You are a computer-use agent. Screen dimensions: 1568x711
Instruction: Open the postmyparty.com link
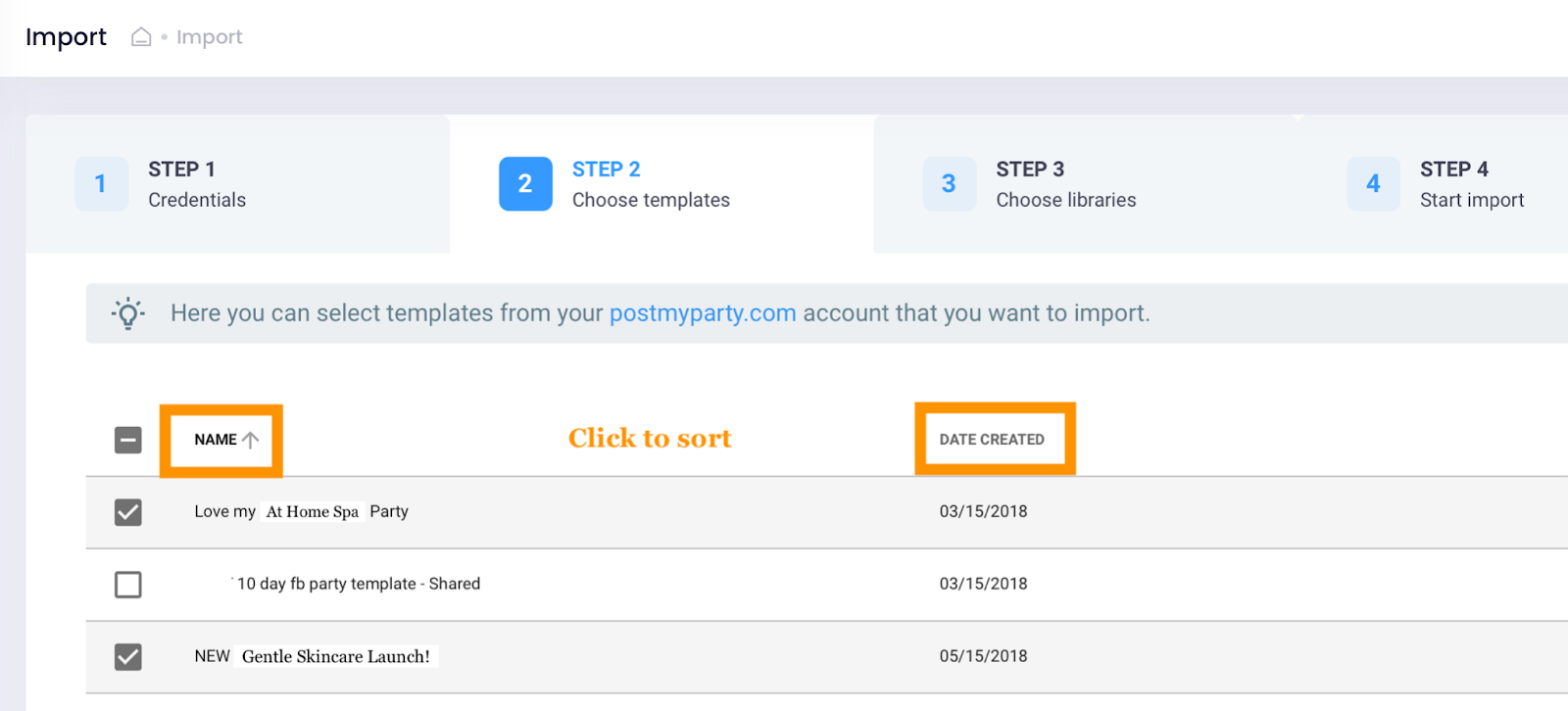703,313
